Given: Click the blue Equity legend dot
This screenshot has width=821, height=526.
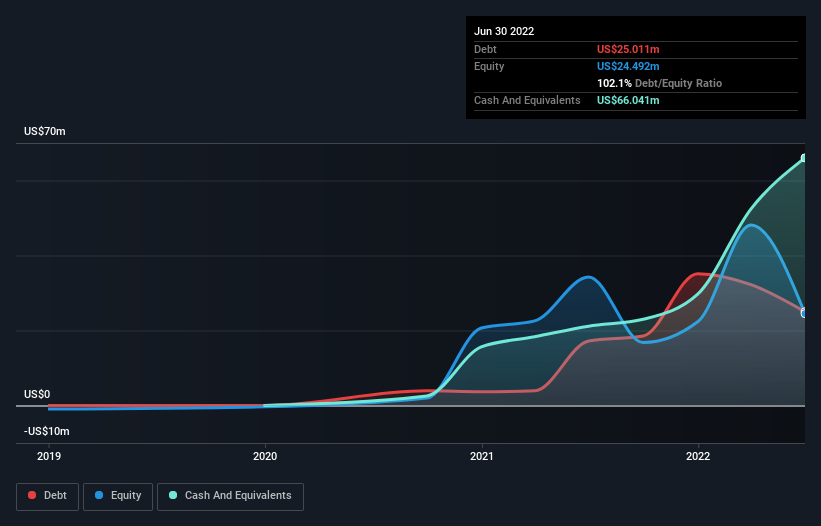Looking at the screenshot, I should pyautogui.click(x=99, y=495).
